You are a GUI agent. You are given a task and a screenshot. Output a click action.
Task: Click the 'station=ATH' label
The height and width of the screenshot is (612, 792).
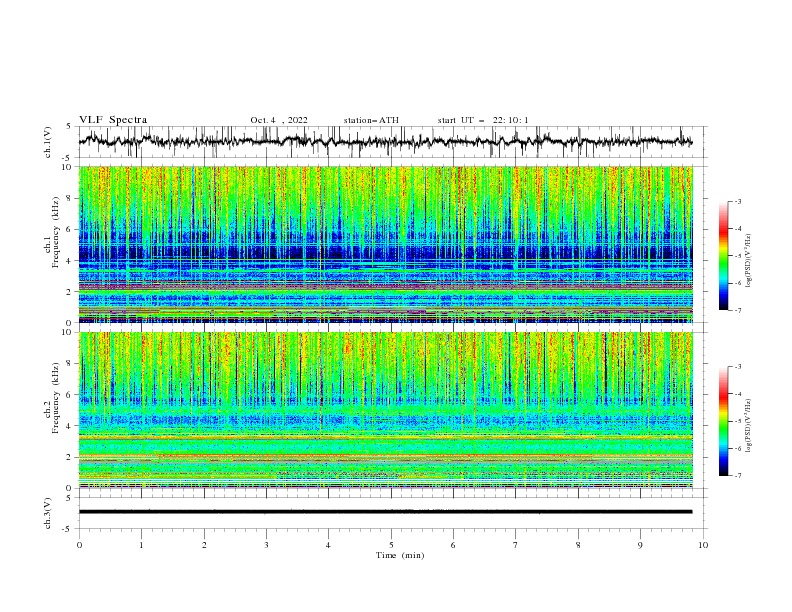(x=371, y=120)
